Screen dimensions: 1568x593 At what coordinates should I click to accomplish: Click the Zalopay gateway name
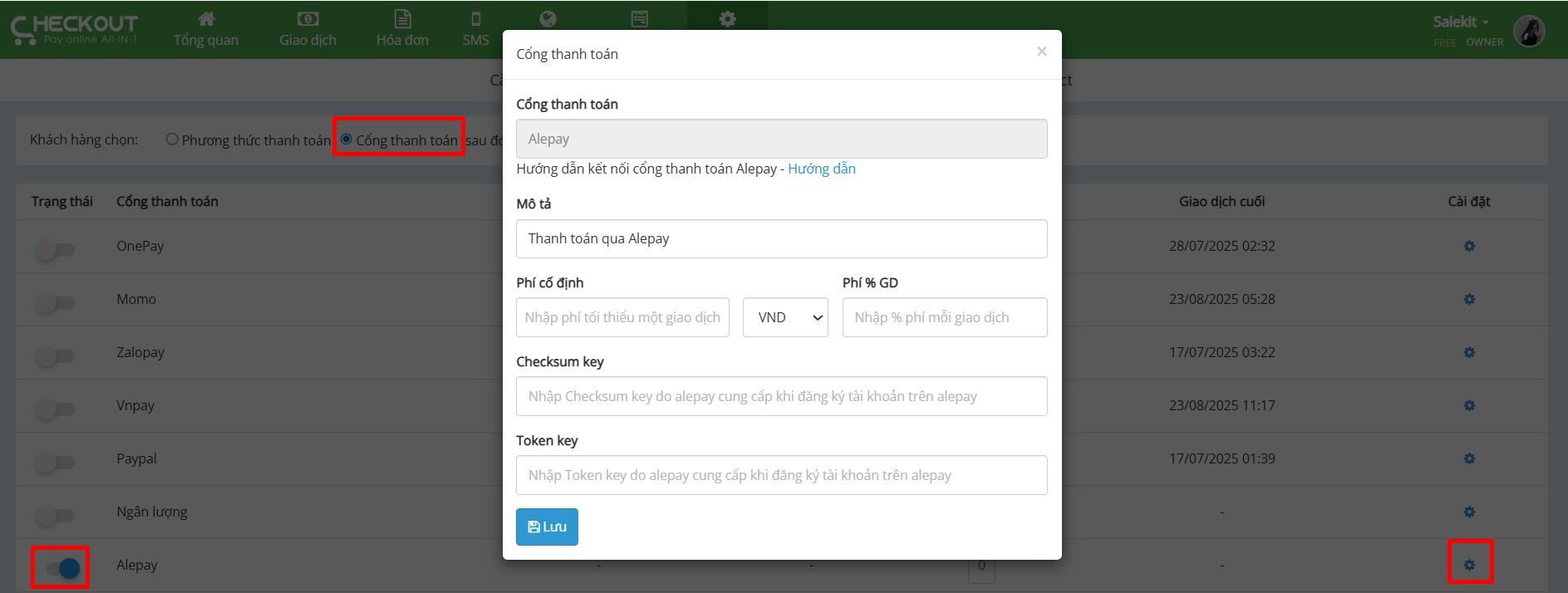tap(140, 352)
